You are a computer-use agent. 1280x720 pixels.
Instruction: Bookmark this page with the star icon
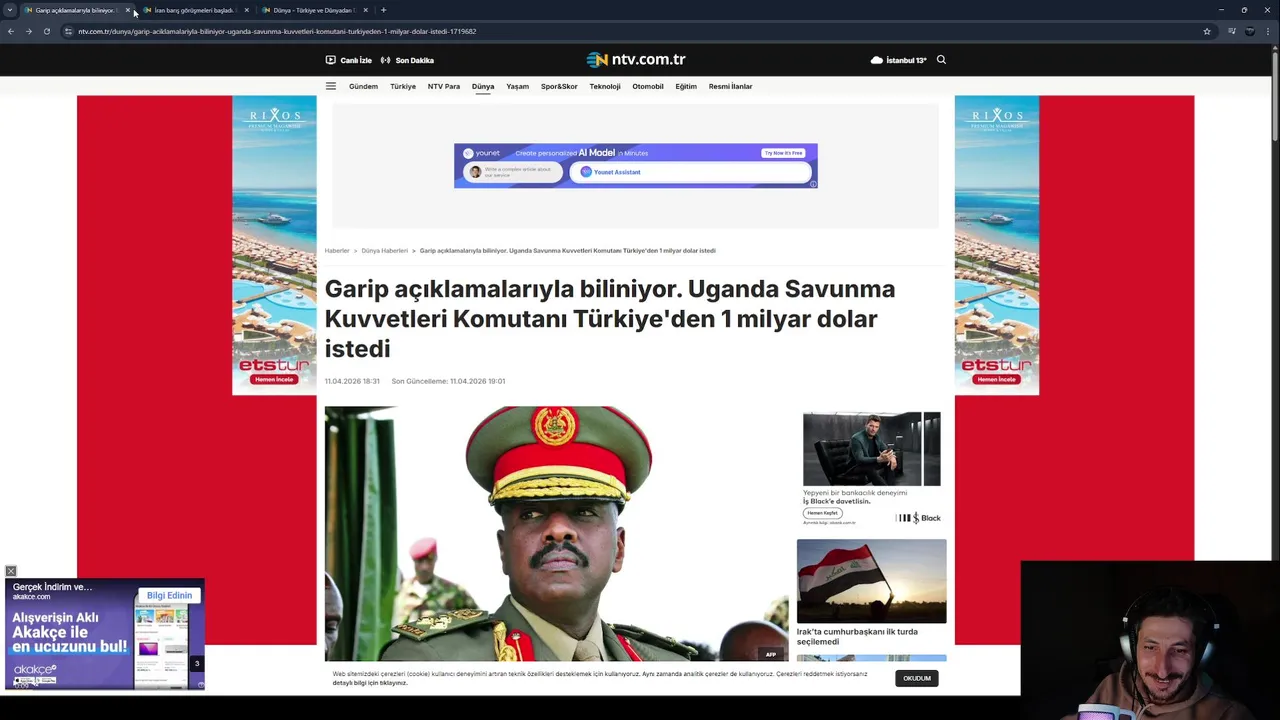(x=1207, y=31)
